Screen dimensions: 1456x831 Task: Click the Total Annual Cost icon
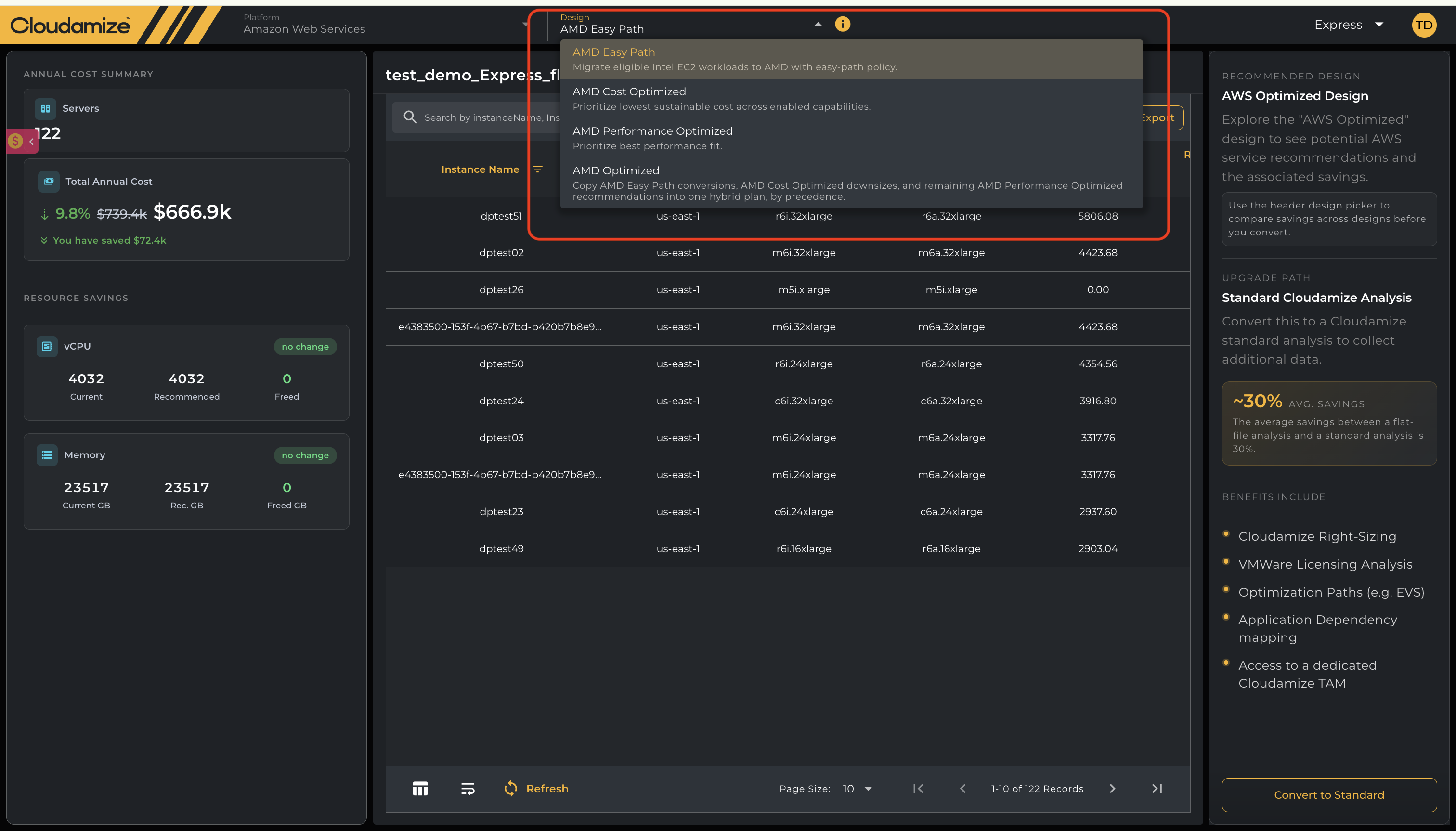pos(49,182)
